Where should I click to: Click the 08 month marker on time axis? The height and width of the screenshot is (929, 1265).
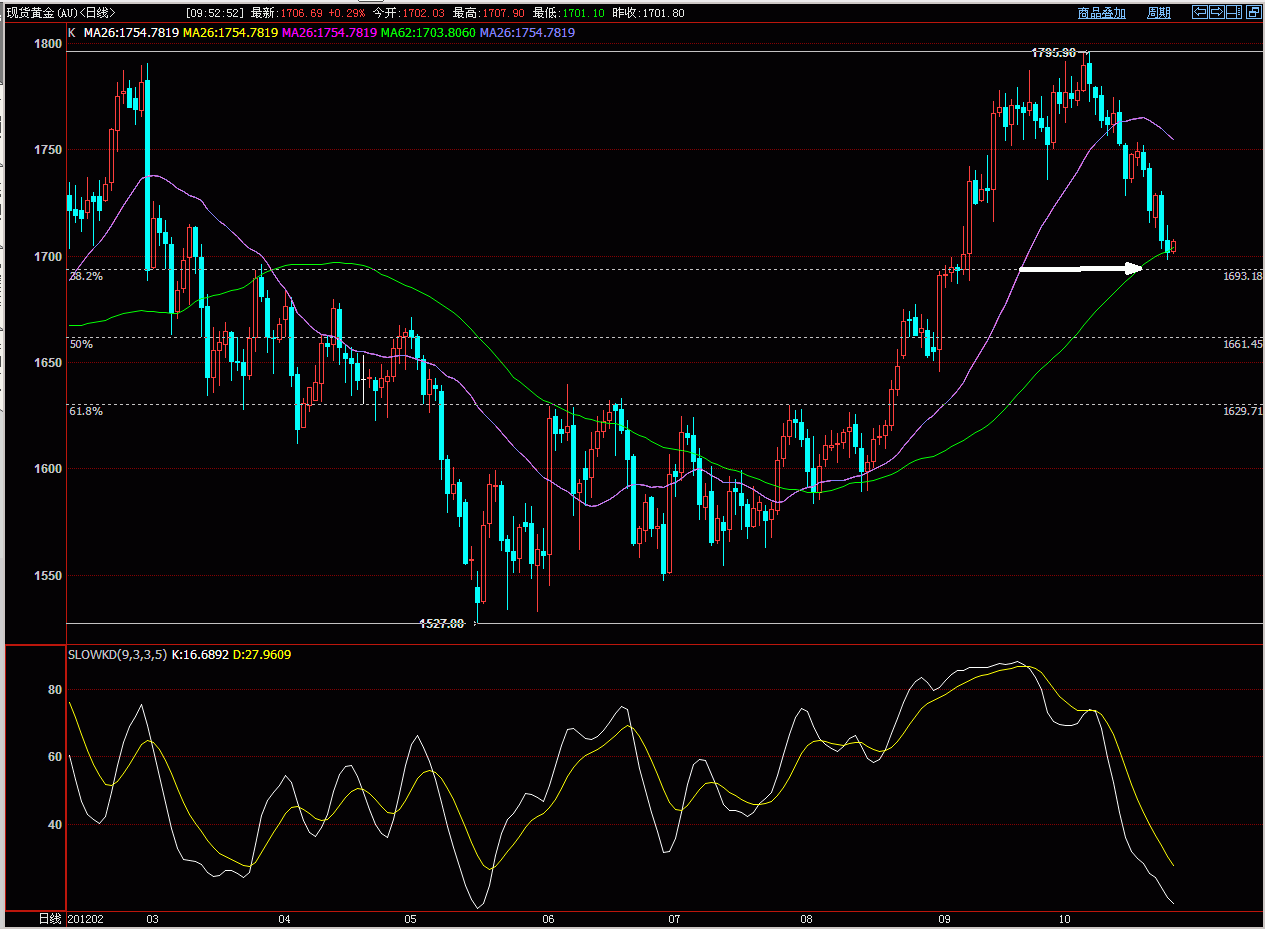click(806, 918)
